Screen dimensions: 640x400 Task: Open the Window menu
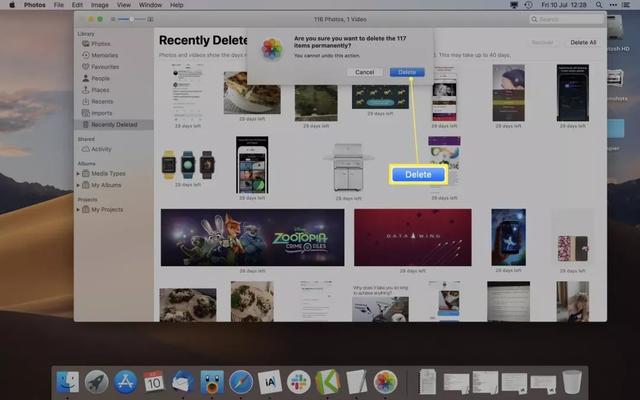(x=150, y=5)
